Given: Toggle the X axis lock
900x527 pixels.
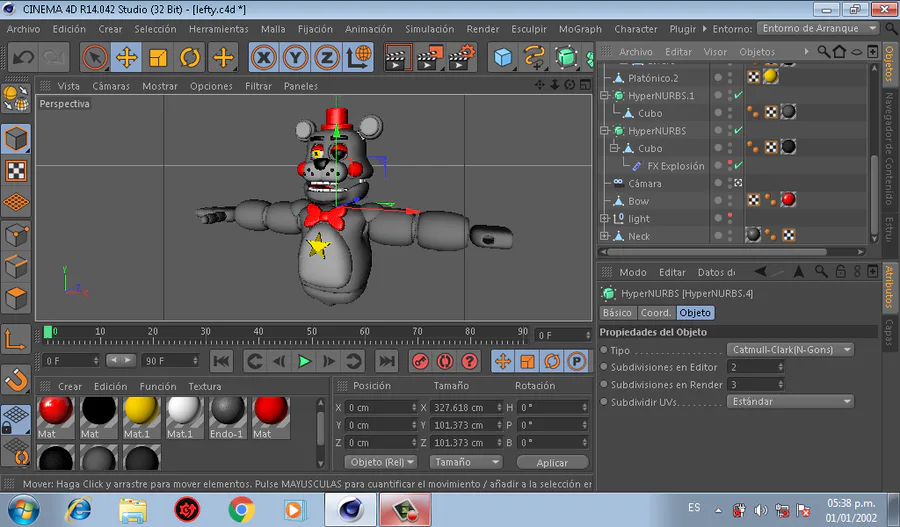Looking at the screenshot, I should pyautogui.click(x=264, y=57).
